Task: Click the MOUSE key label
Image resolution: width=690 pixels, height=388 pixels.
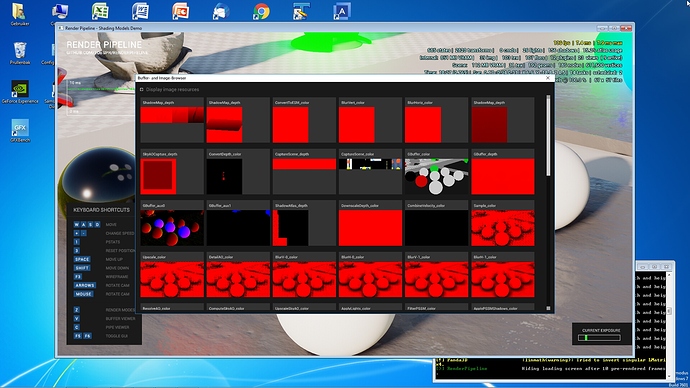Action: (x=83, y=294)
